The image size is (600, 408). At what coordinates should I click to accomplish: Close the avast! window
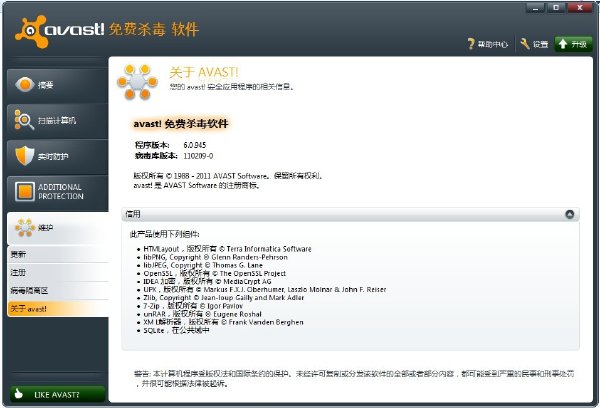click(580, 8)
